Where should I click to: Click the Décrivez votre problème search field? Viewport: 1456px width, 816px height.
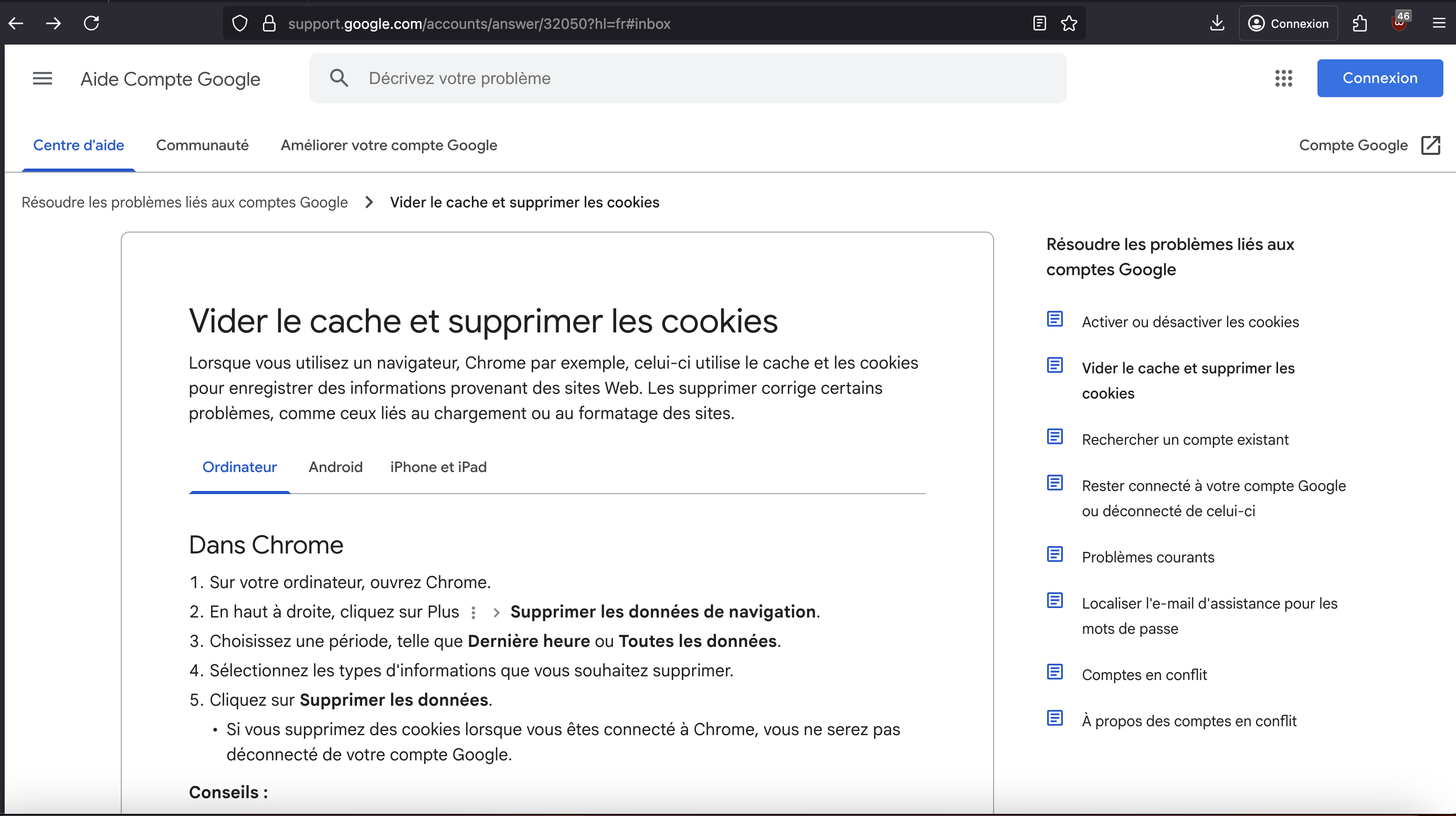(x=687, y=78)
